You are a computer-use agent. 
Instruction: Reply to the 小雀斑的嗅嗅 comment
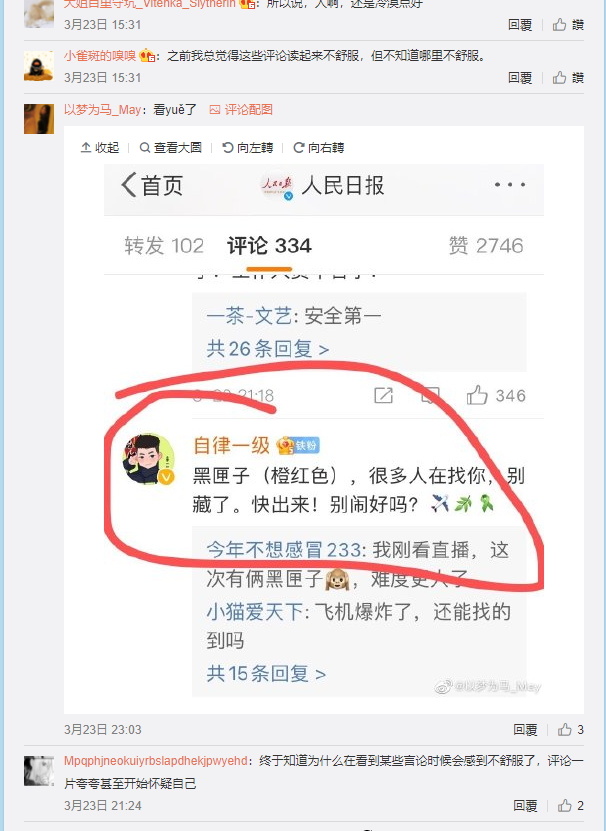pyautogui.click(x=520, y=78)
